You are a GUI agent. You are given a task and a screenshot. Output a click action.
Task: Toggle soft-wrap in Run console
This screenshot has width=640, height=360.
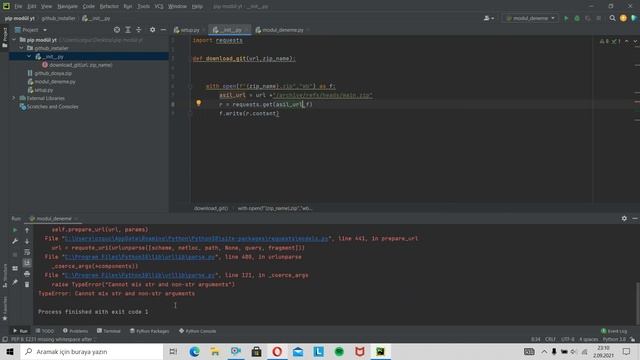(27, 252)
